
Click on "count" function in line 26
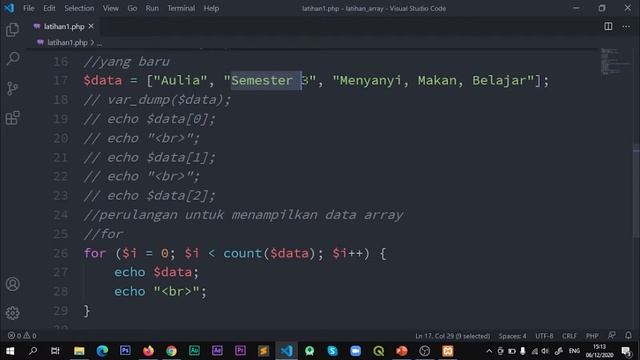242,253
